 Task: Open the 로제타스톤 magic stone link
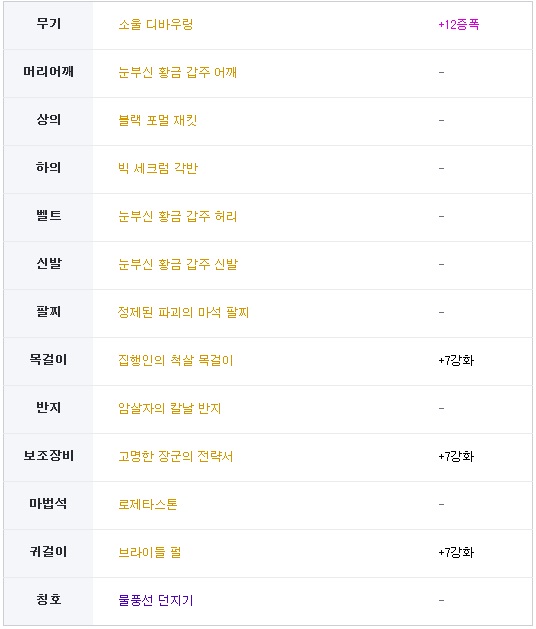click(148, 504)
